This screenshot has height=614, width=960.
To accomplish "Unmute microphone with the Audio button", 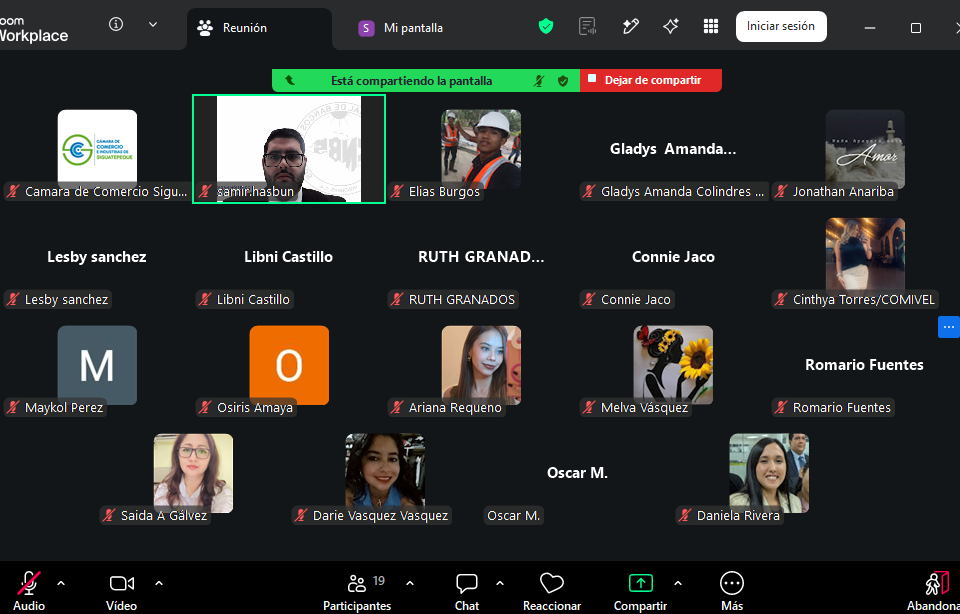I will (x=29, y=591).
